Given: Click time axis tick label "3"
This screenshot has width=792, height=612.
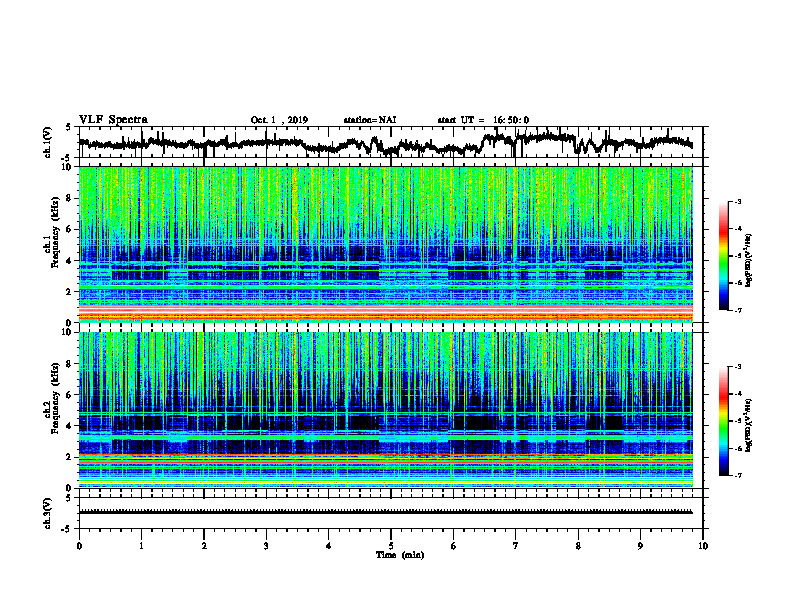Looking at the screenshot, I should 266,546.
